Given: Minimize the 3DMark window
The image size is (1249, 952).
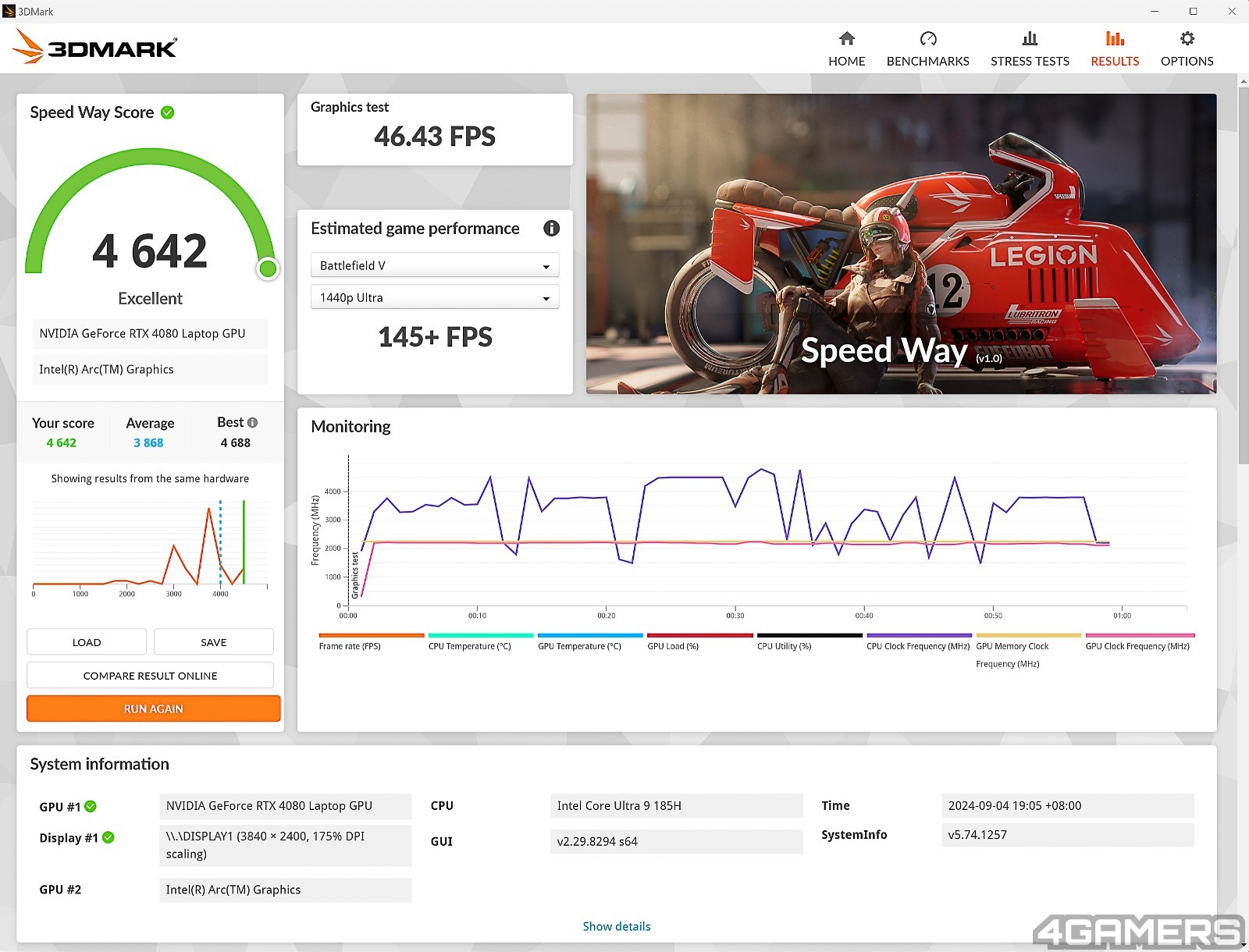Looking at the screenshot, I should (x=1155, y=11).
